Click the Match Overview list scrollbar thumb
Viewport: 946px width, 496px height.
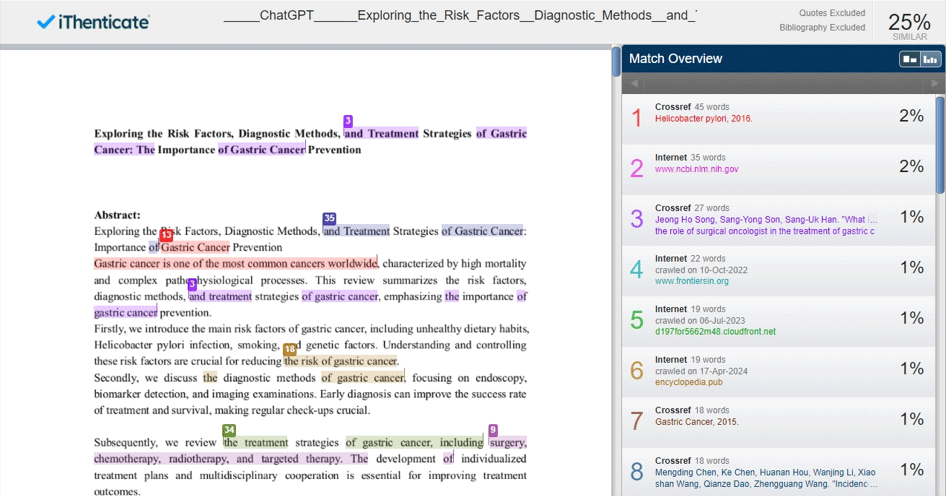coord(941,145)
